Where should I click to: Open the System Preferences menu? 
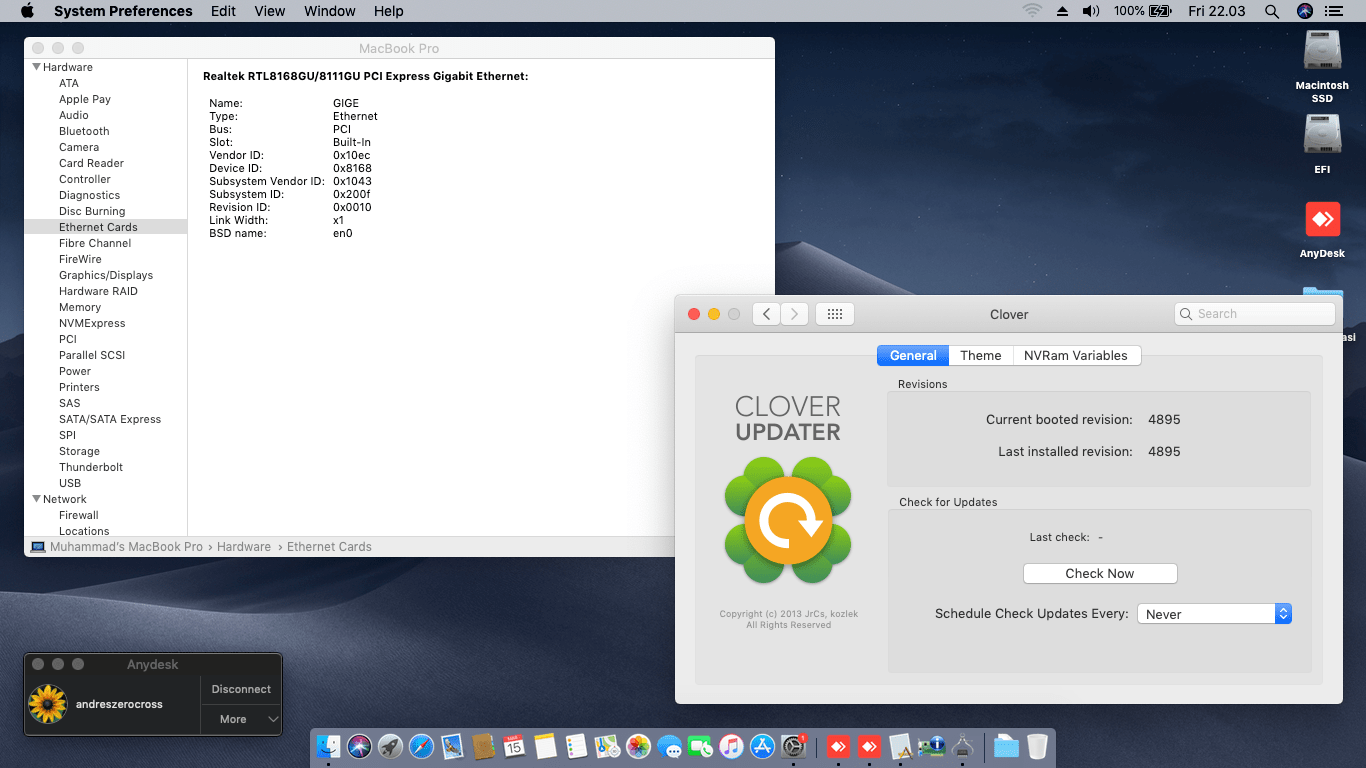point(123,11)
